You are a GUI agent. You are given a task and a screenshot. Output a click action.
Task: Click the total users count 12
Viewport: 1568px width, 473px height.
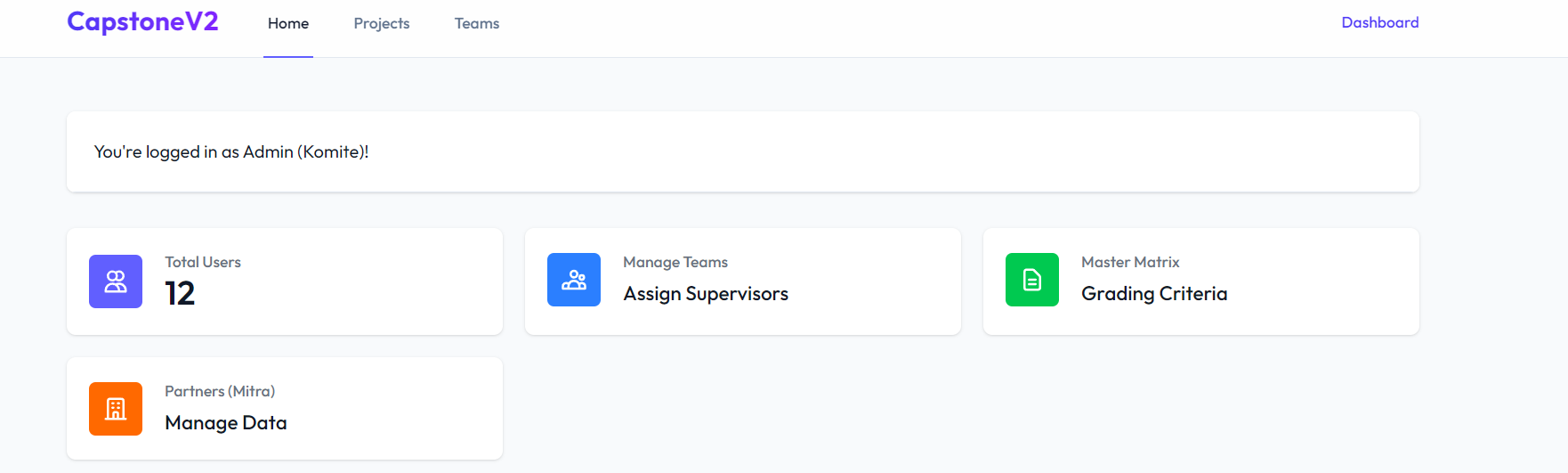[180, 294]
